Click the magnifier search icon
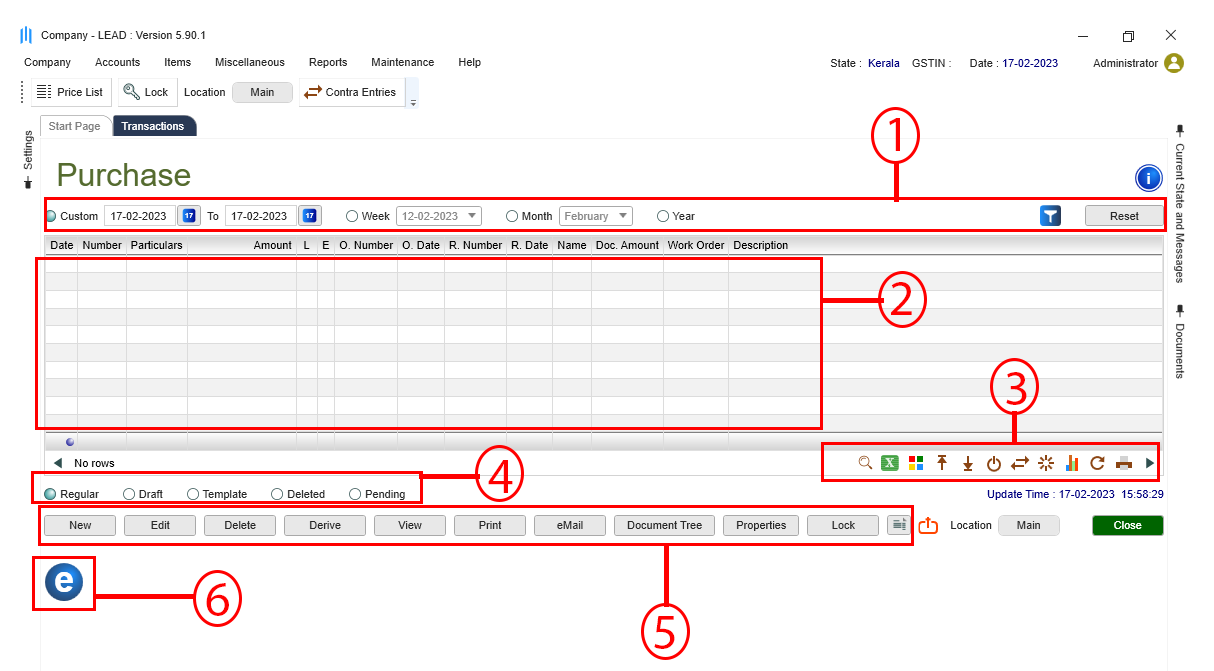The image size is (1214, 671). coord(865,463)
